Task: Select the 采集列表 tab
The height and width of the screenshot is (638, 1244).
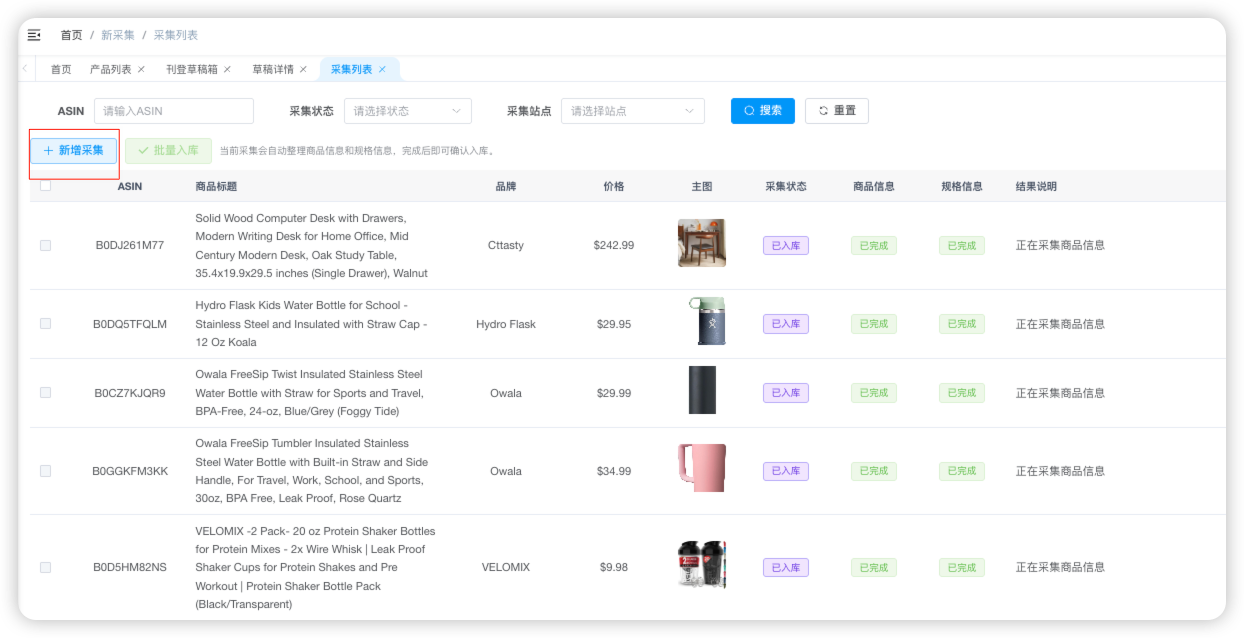Action: pos(351,69)
